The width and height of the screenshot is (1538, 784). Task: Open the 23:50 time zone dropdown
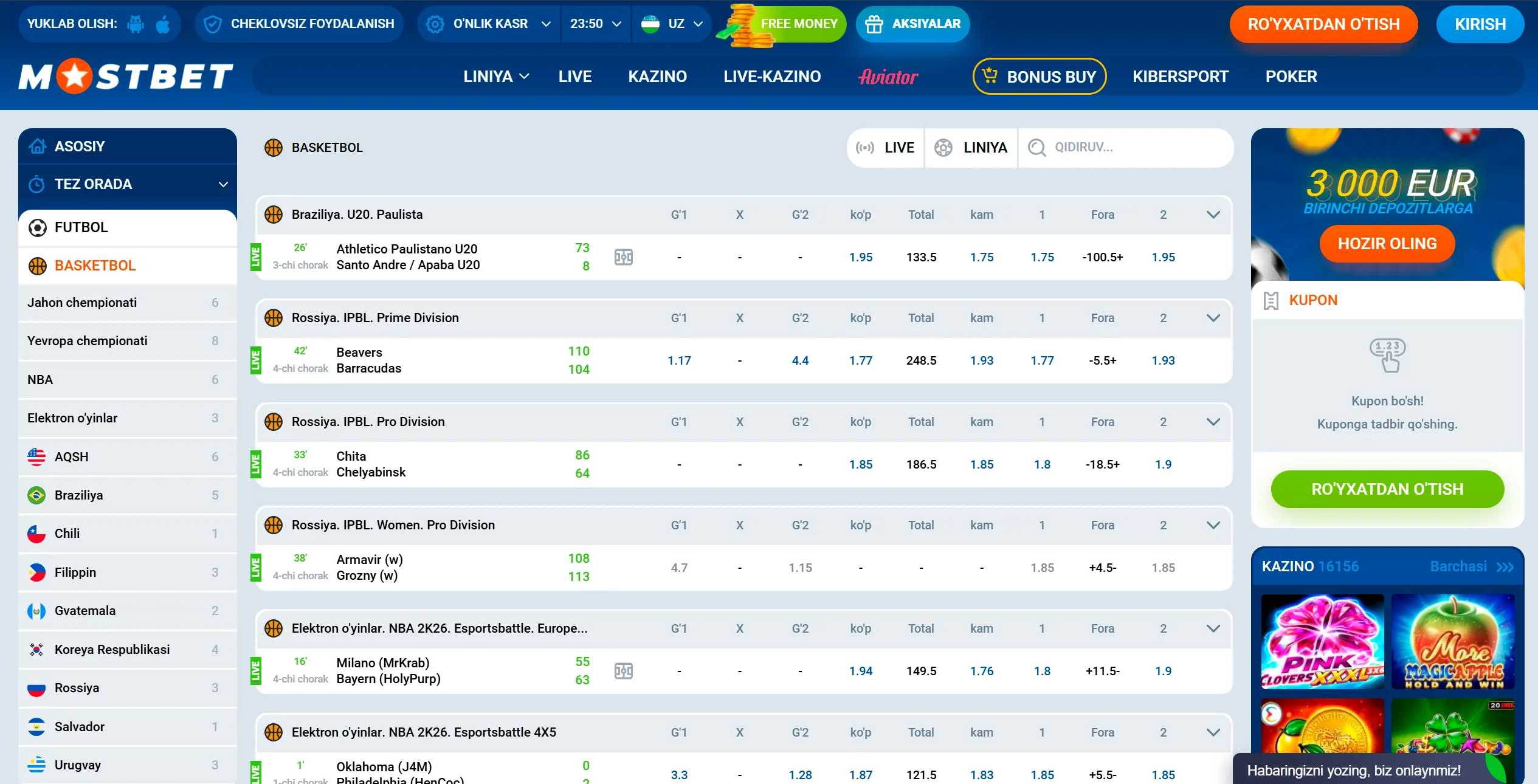[596, 24]
